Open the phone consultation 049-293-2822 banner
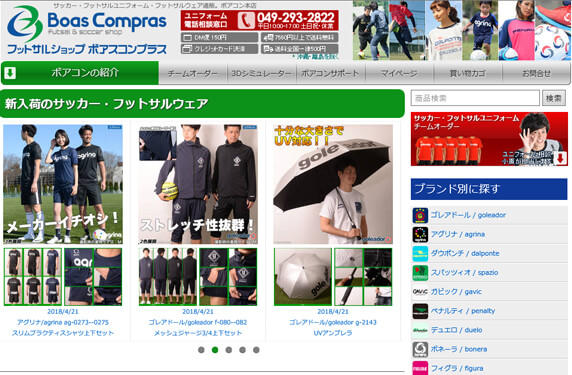 (x=260, y=20)
